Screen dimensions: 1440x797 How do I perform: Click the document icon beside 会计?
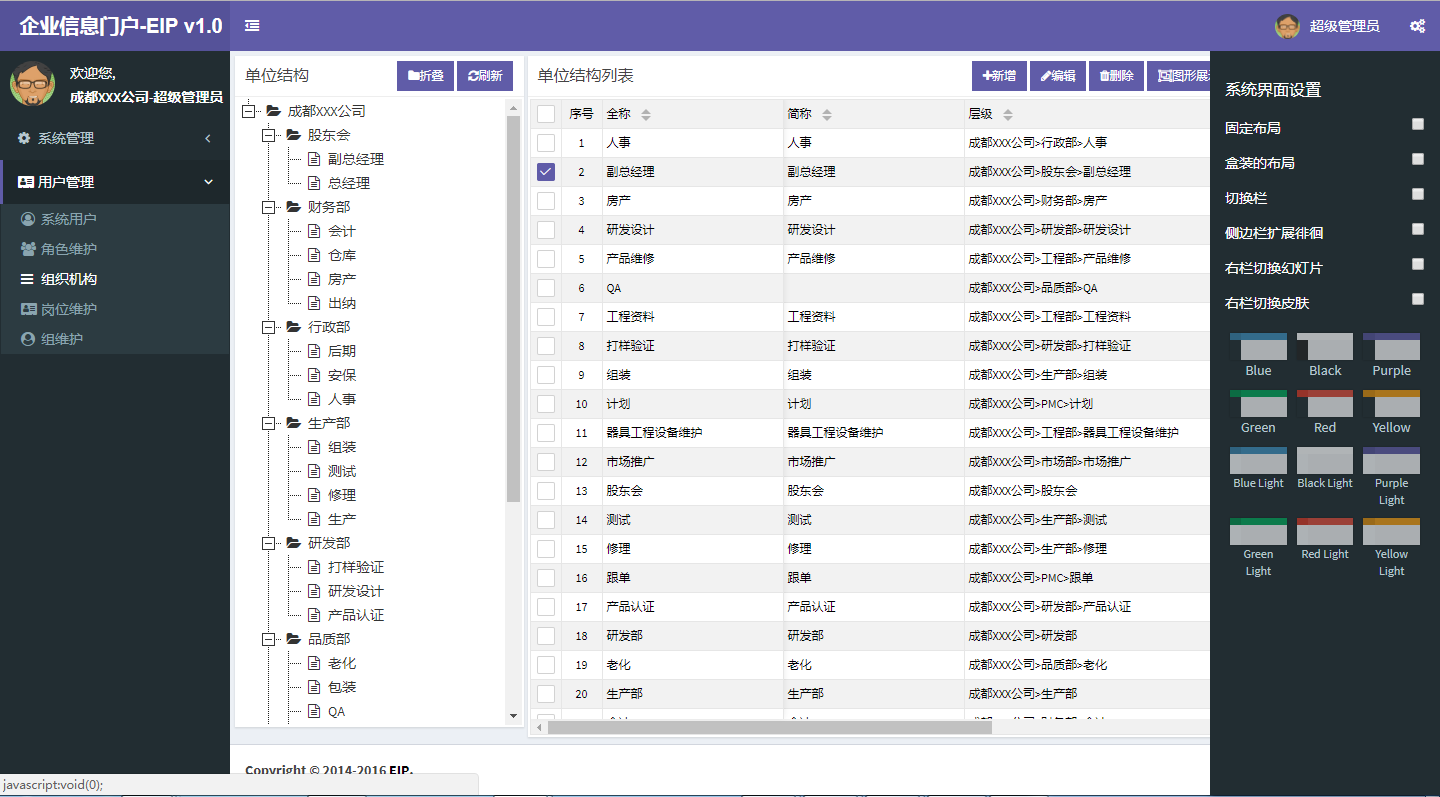tap(314, 231)
